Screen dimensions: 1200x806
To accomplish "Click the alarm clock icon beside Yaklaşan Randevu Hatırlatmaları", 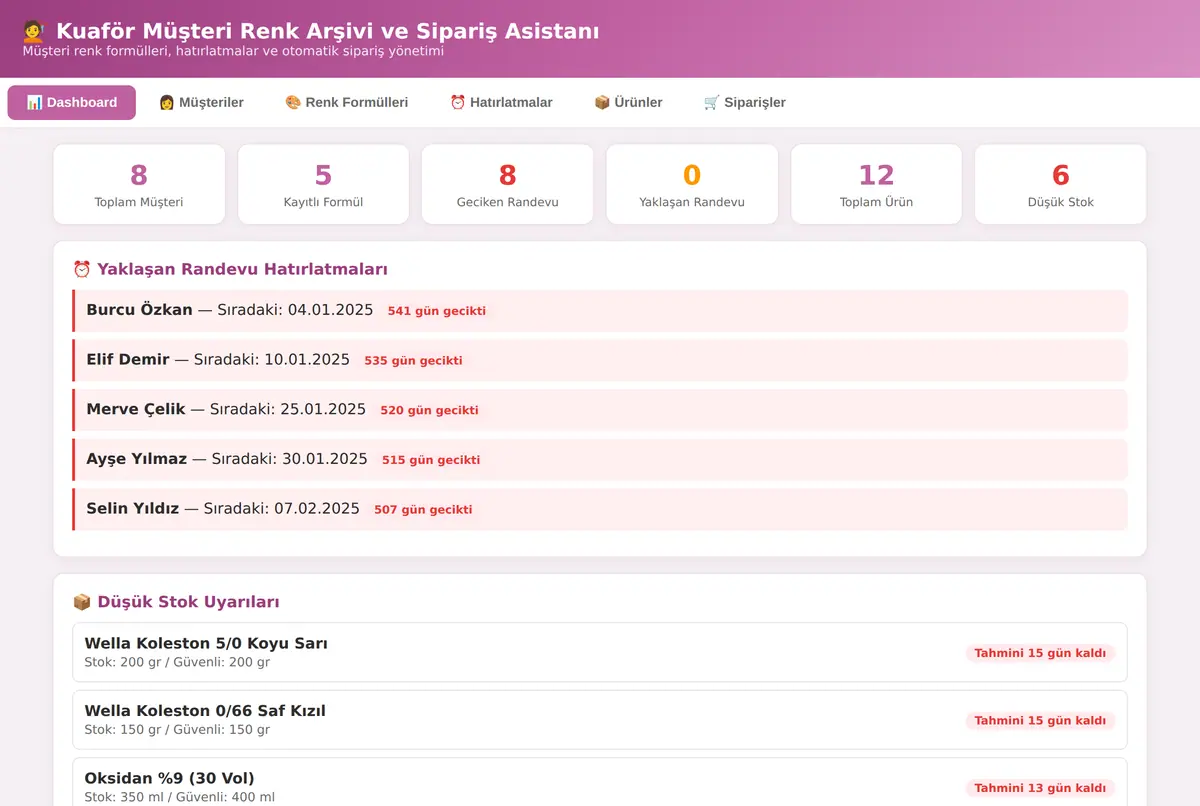I will (x=82, y=269).
